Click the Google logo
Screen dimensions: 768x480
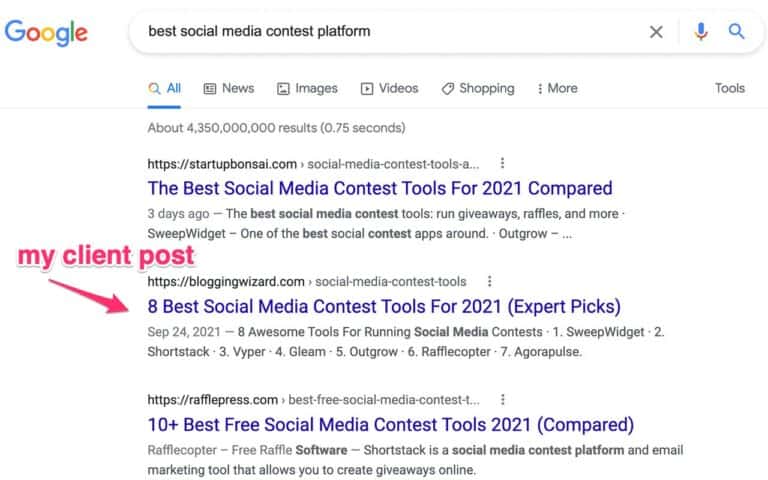point(46,33)
